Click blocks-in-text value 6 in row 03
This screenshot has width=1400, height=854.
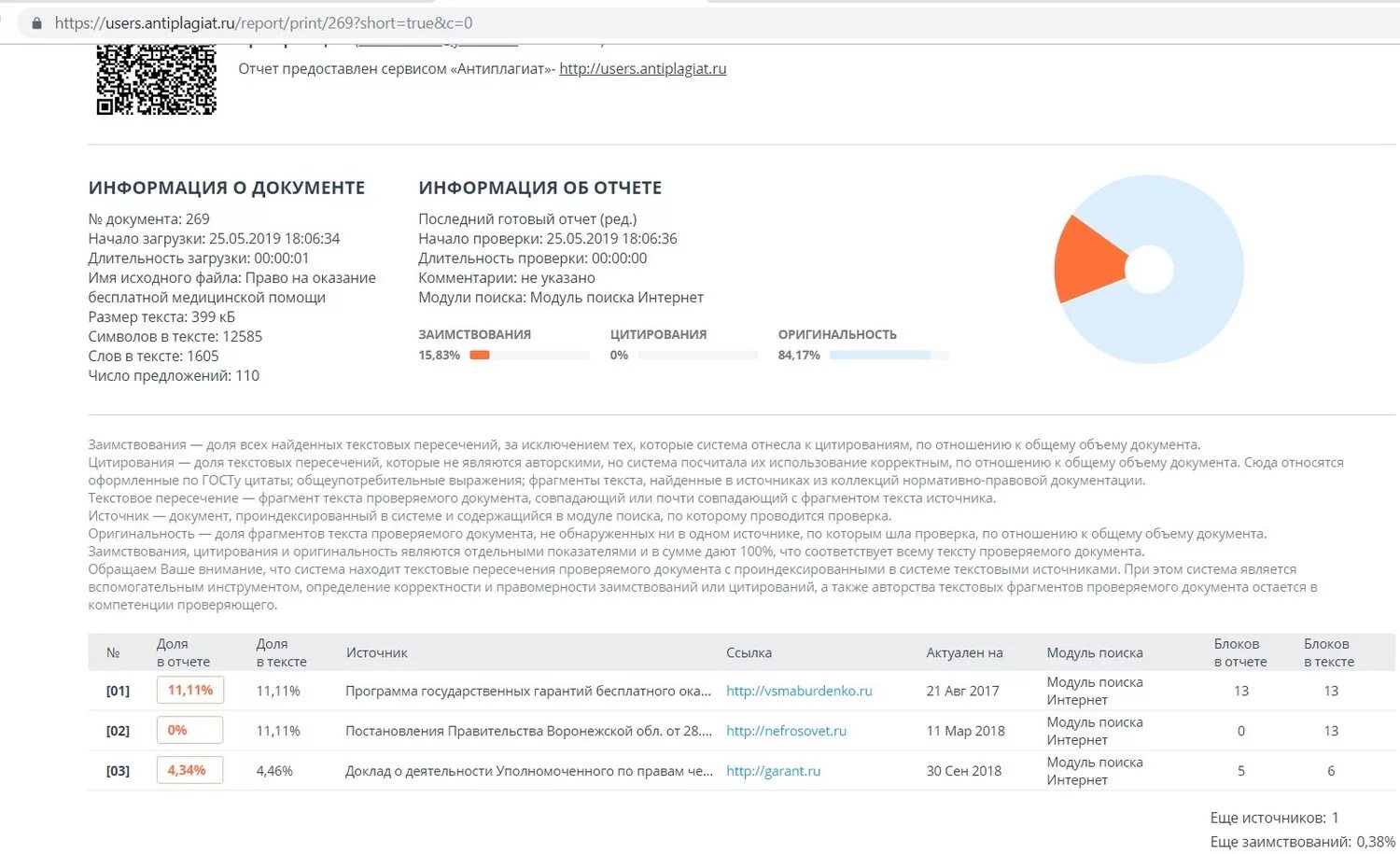(x=1331, y=772)
